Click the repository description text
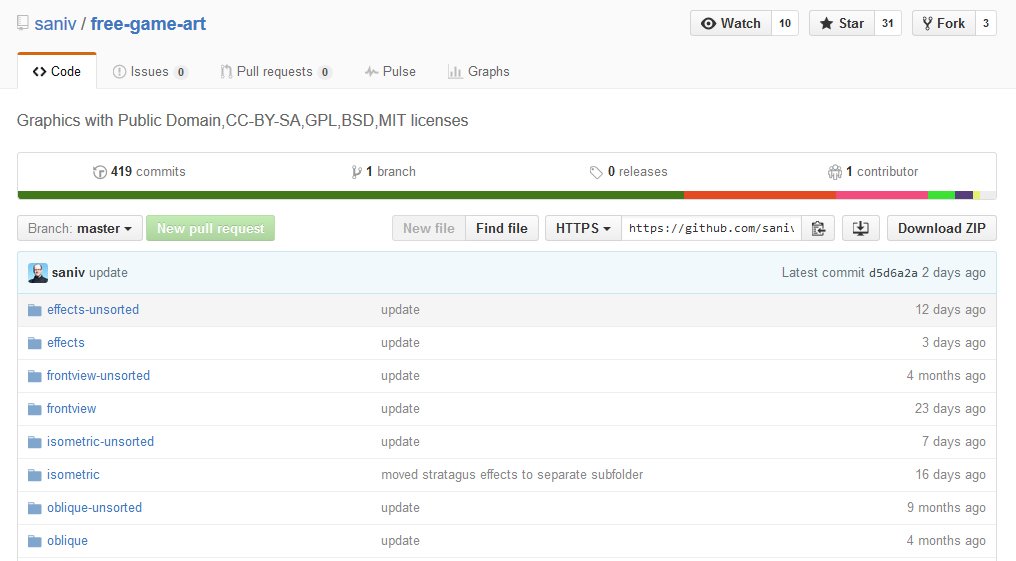 tap(242, 120)
